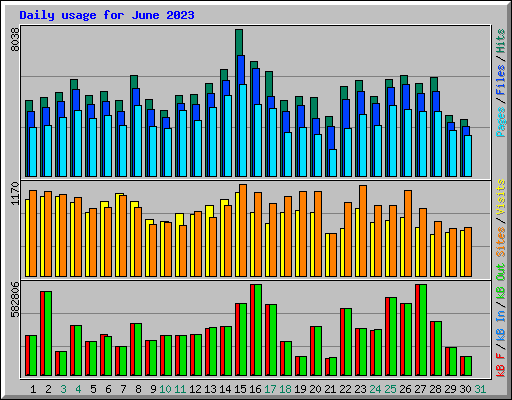This screenshot has width=512, height=400.
Task: Click the orange Sites bar for day 23
Action: point(363,231)
